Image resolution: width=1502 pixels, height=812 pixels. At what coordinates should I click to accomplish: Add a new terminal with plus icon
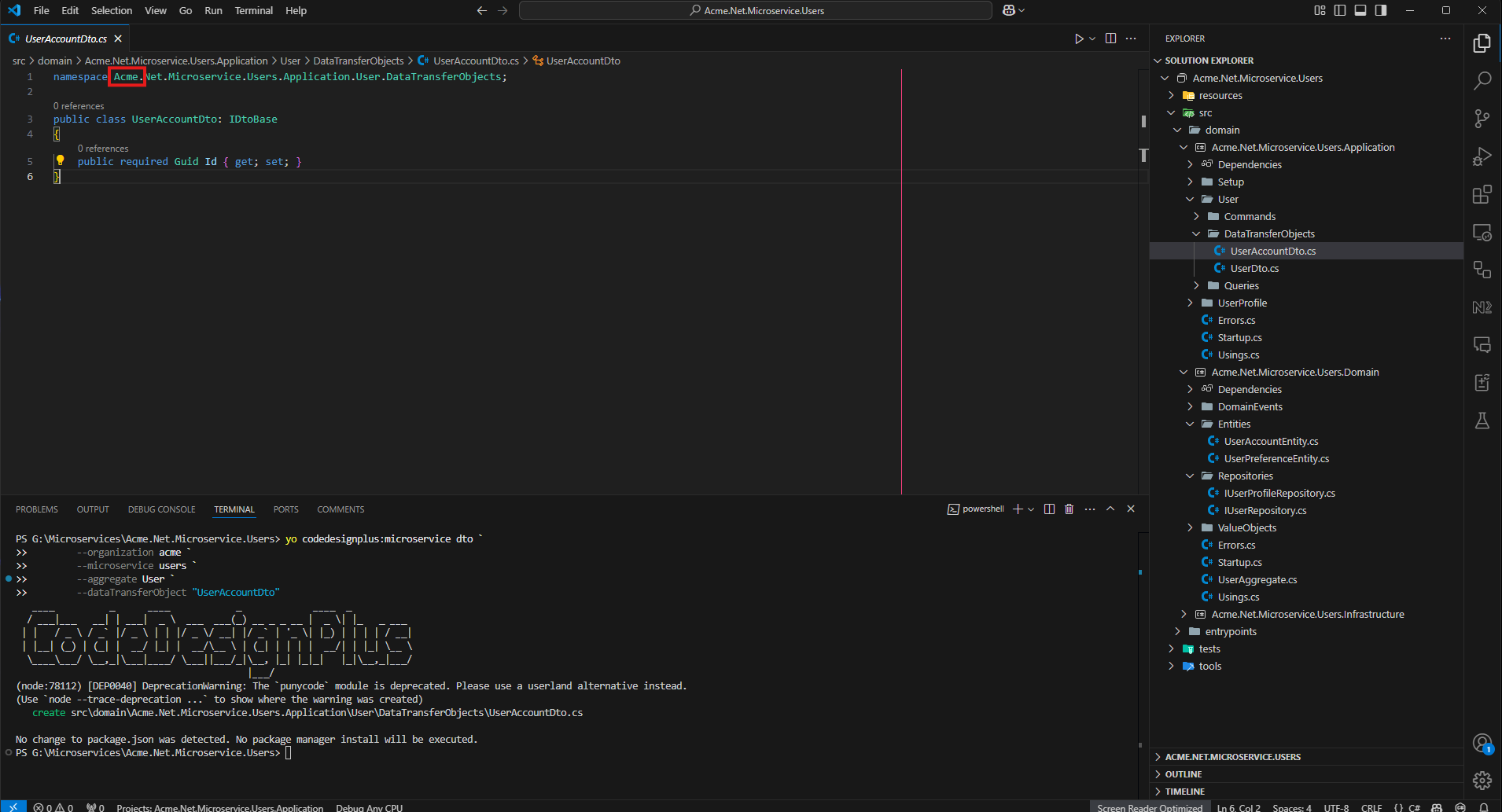(1018, 509)
